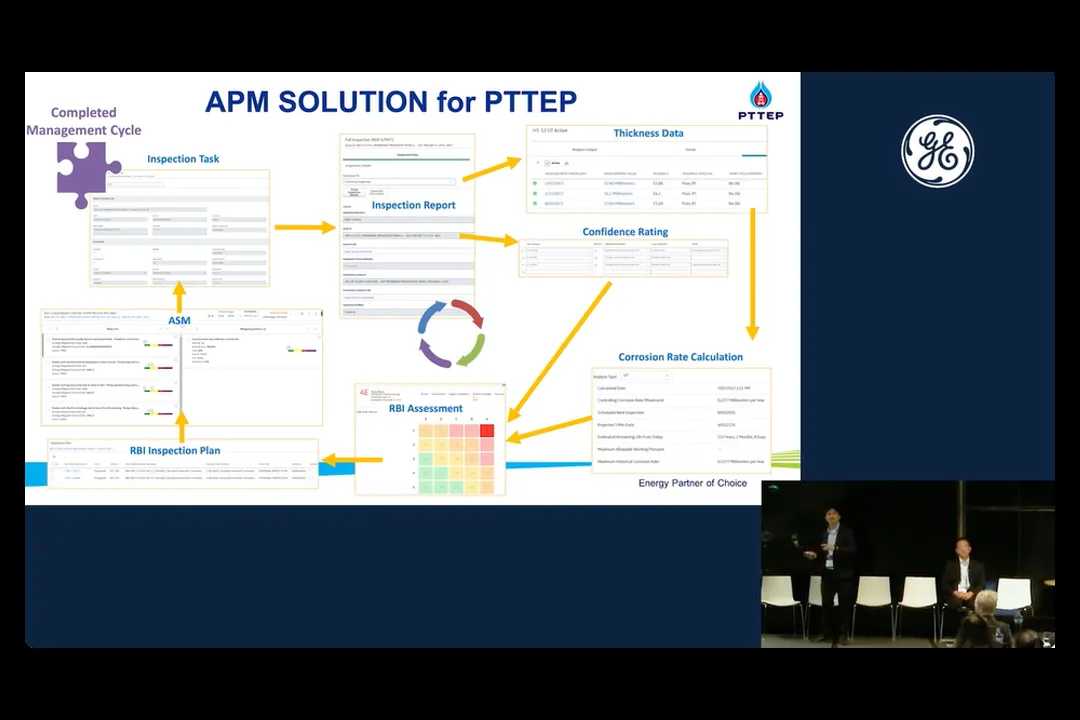Click the Energy Partner of Choice text
The image size is (1080, 720).
tap(692, 483)
